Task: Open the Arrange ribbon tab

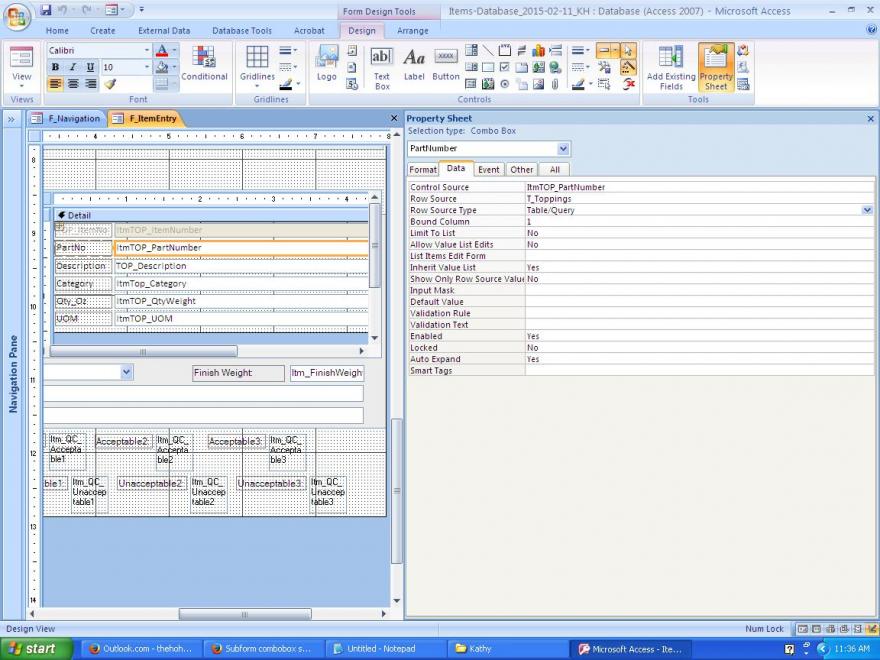Action: (x=412, y=31)
